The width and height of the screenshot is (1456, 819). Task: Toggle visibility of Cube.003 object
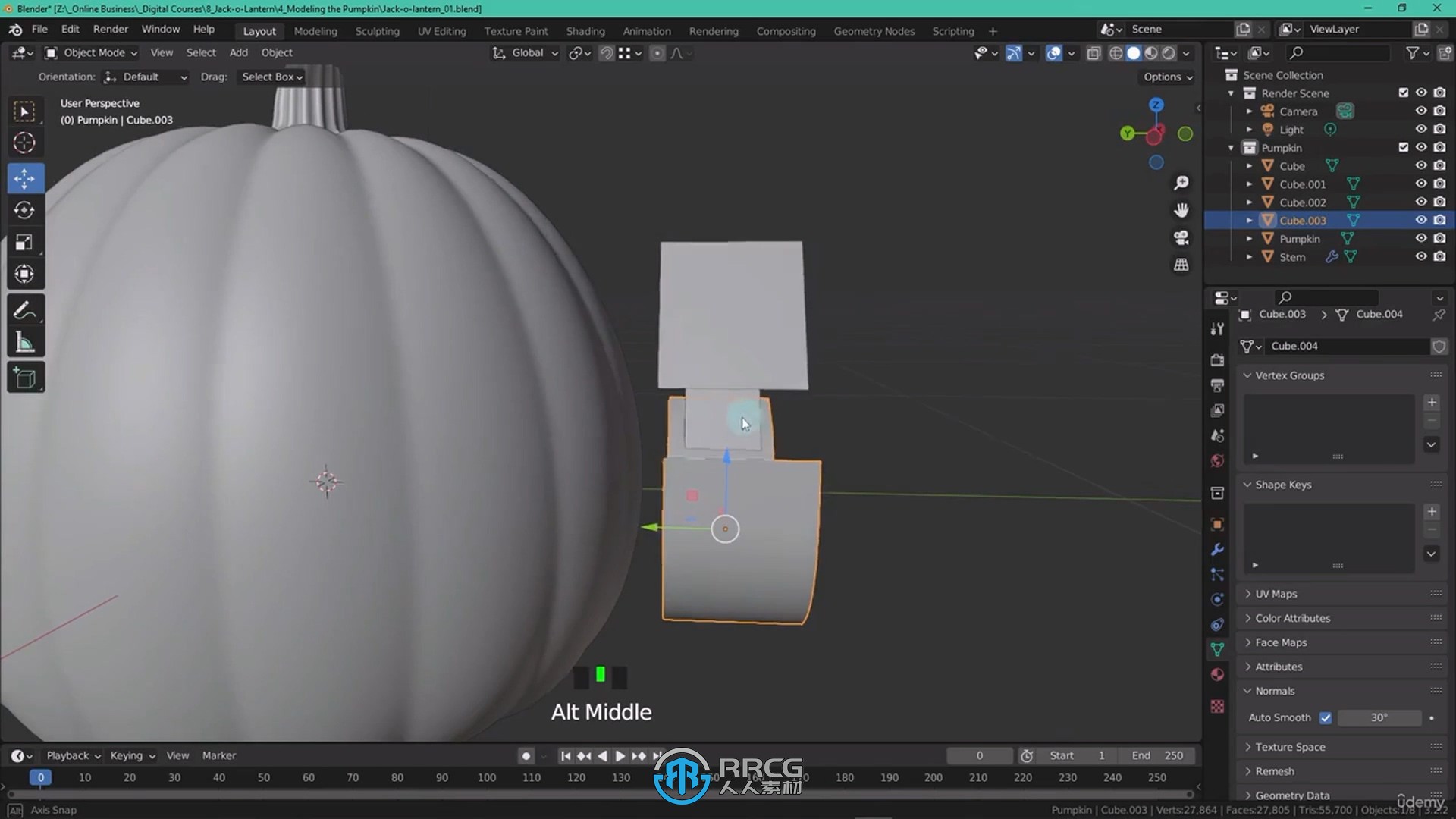1419,220
